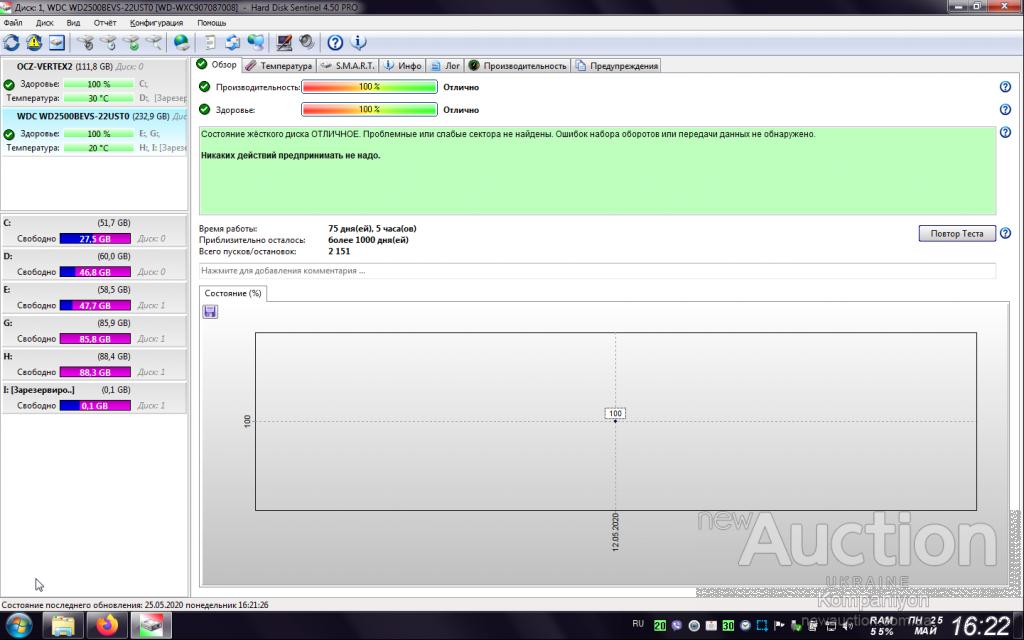Image resolution: width=1024 pixels, height=640 pixels.
Task: Click the disk with stopwatch toolbar icon
Action: coord(85,42)
